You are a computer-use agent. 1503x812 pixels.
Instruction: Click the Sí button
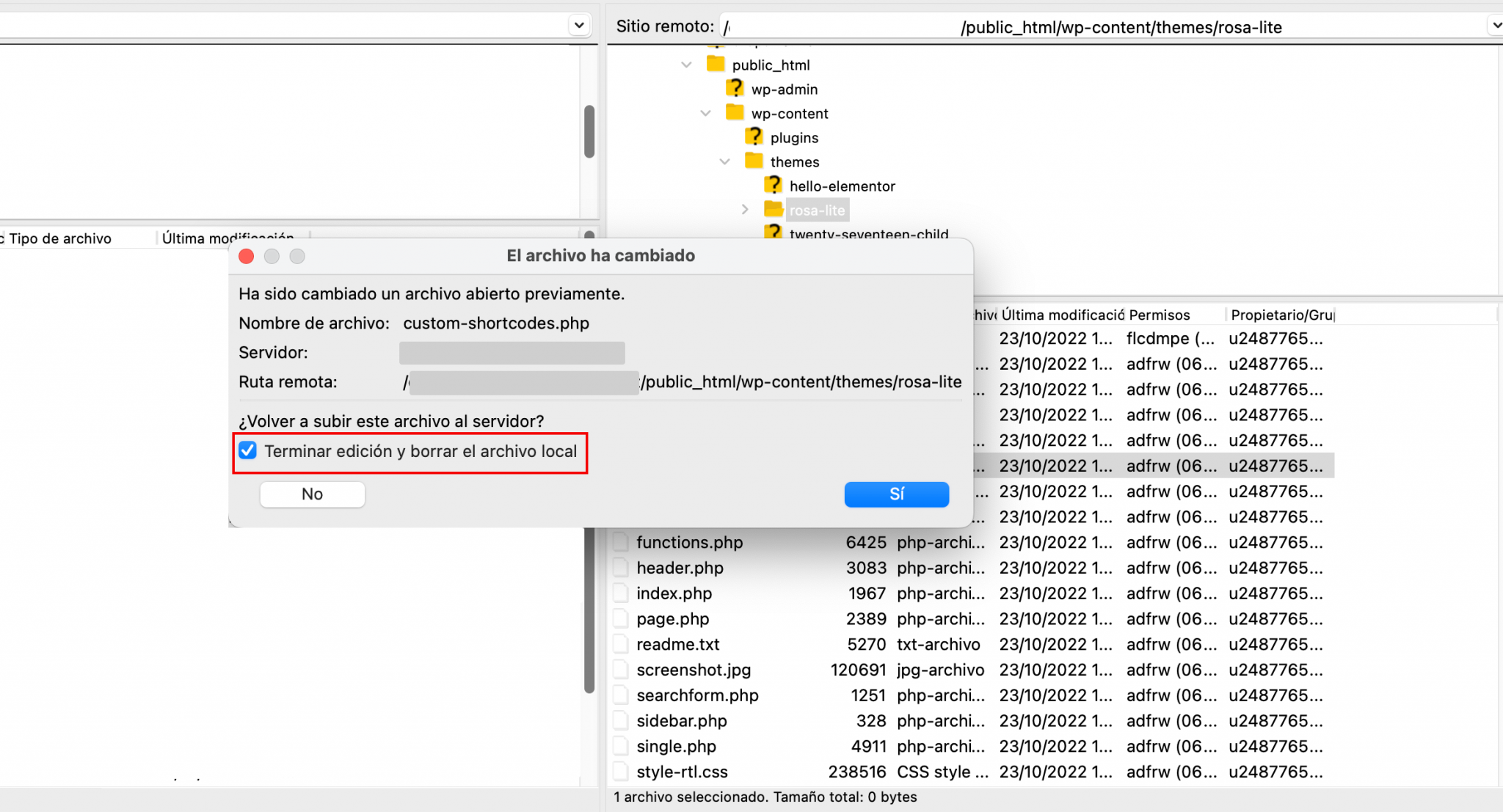pyautogui.click(x=896, y=494)
